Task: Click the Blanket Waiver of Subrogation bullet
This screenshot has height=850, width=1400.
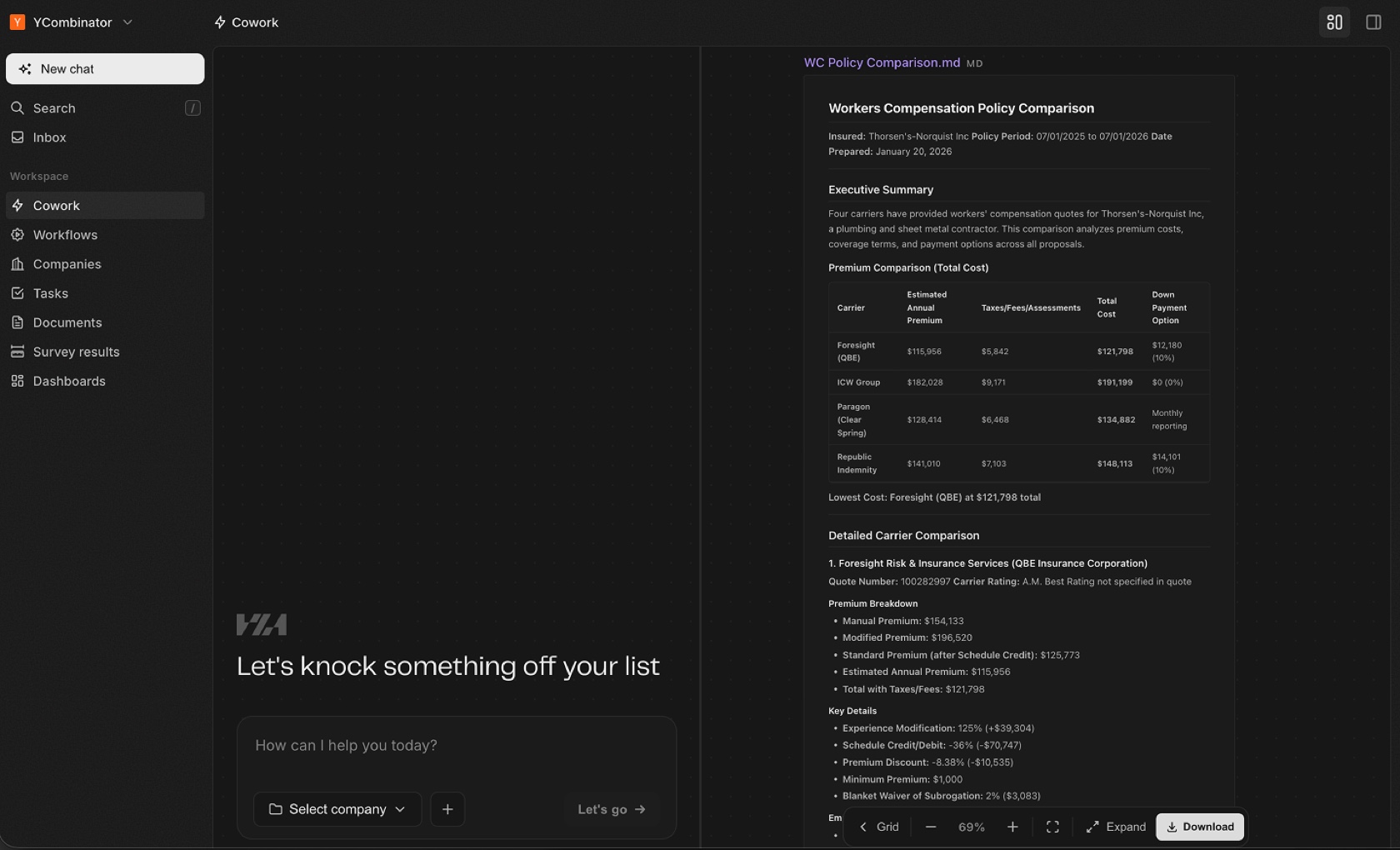Action: pyautogui.click(x=941, y=796)
